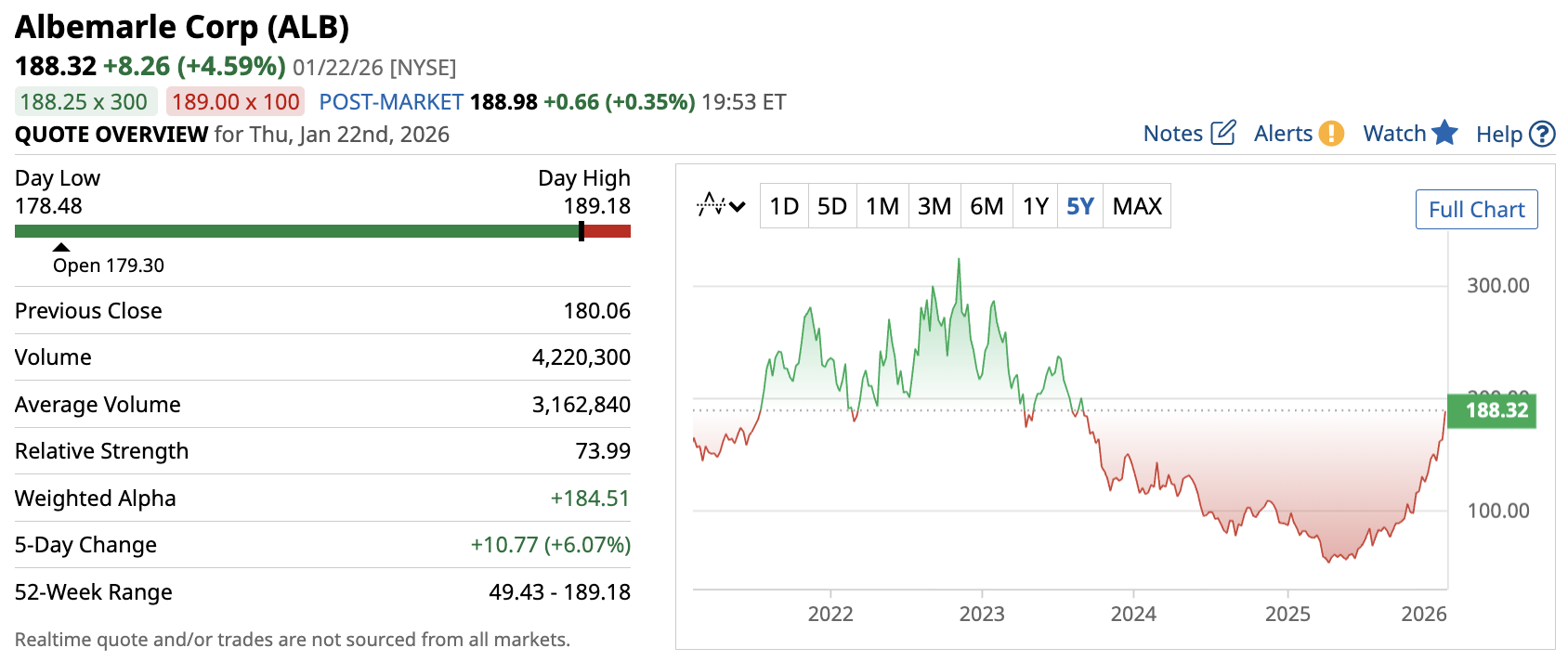Switch chart to 3M range
1568x661 pixels.
point(934,206)
